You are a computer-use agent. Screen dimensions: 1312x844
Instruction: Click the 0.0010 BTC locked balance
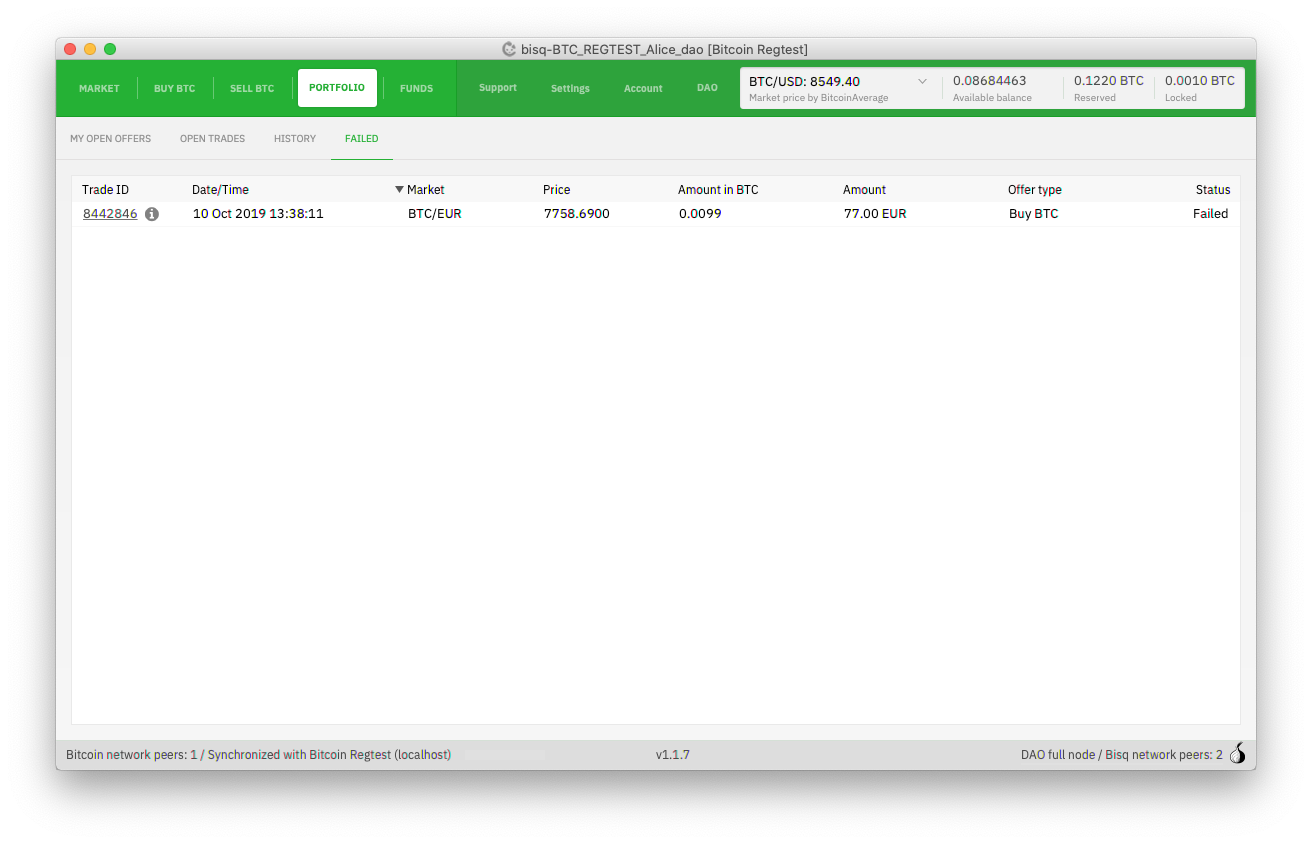(1200, 81)
